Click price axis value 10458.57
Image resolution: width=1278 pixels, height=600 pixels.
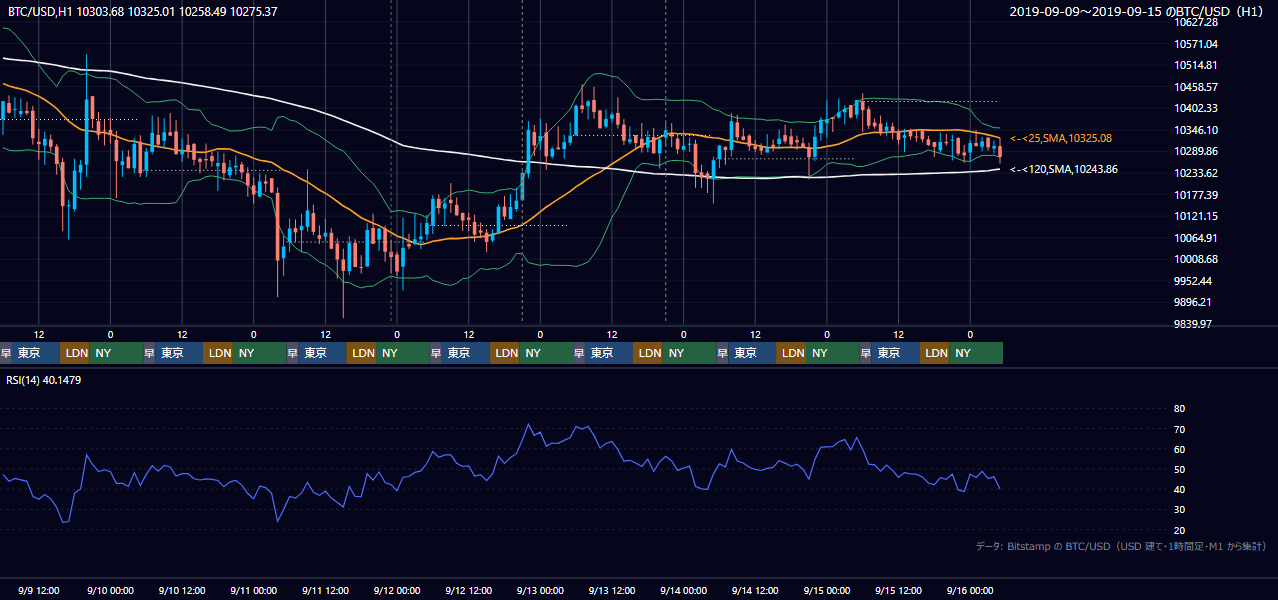click(x=1196, y=87)
